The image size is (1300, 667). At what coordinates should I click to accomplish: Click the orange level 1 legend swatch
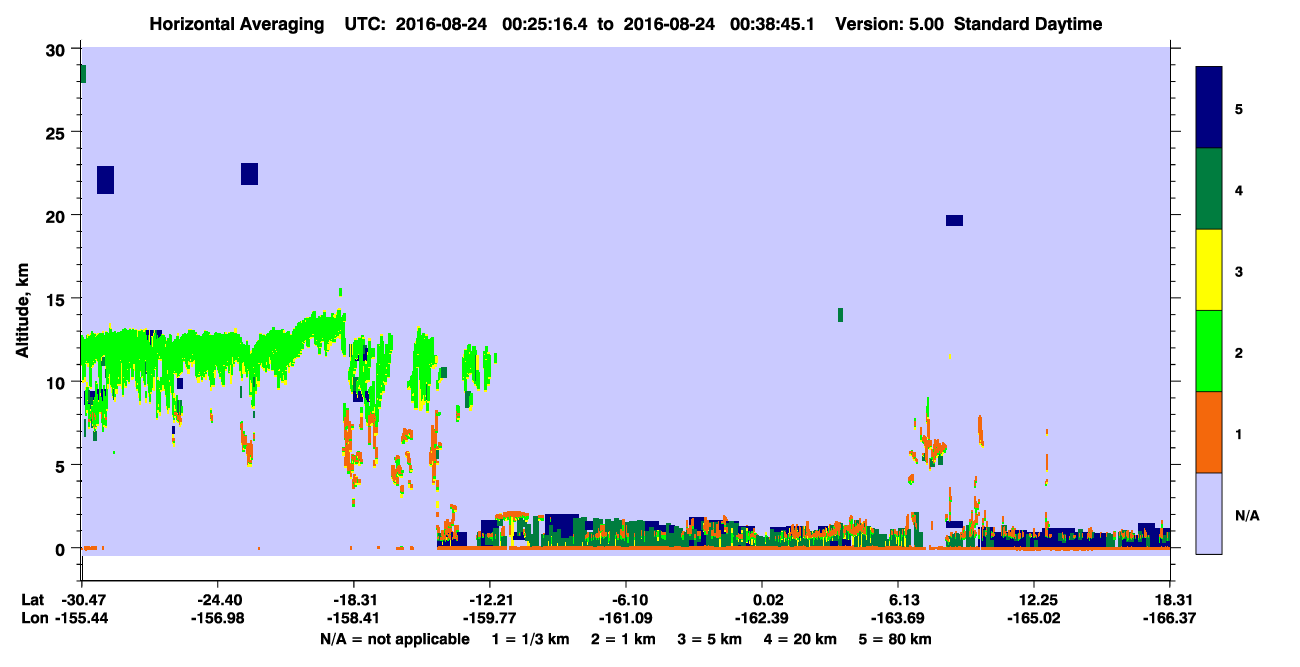[1209, 432]
